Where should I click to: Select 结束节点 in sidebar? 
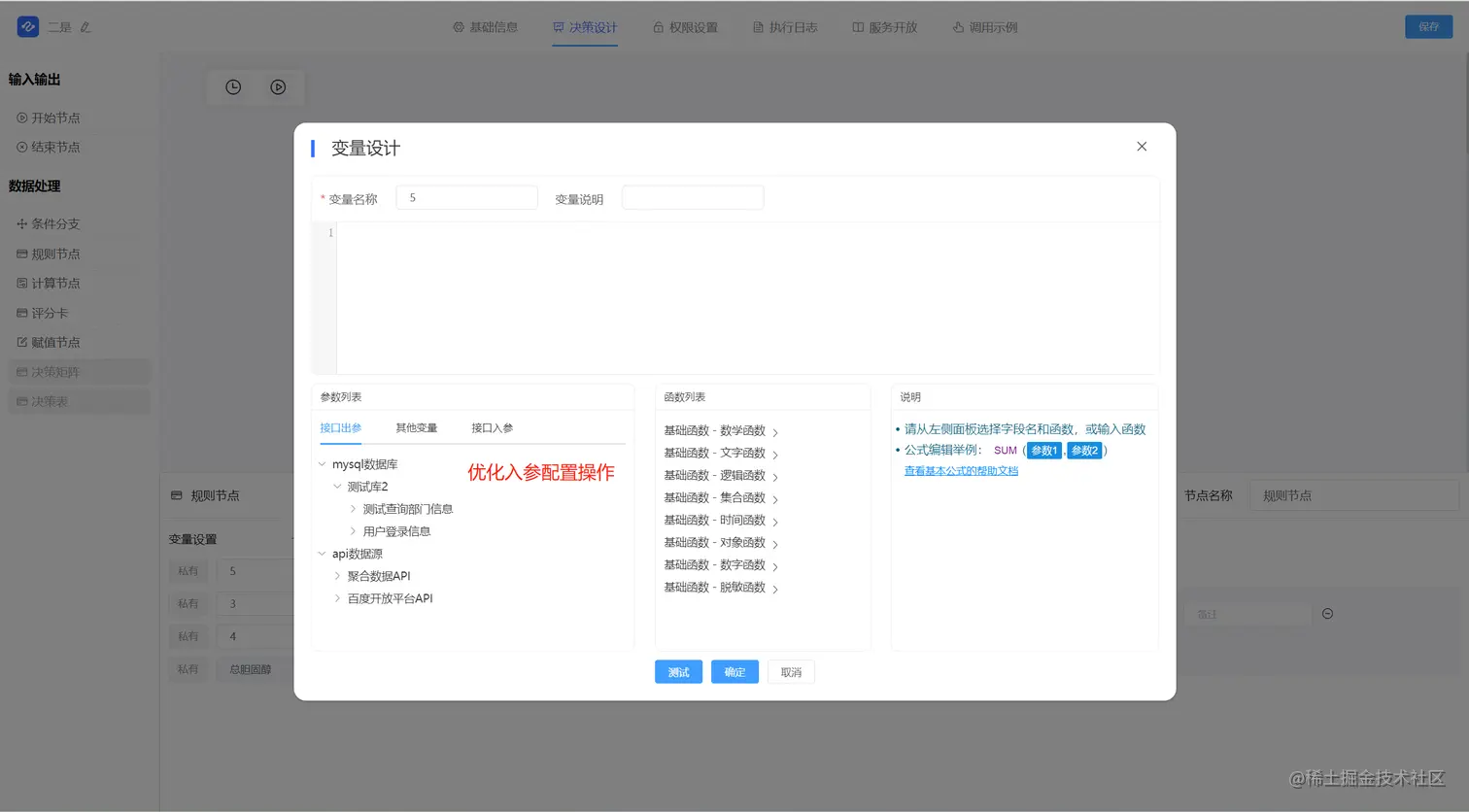point(49,148)
